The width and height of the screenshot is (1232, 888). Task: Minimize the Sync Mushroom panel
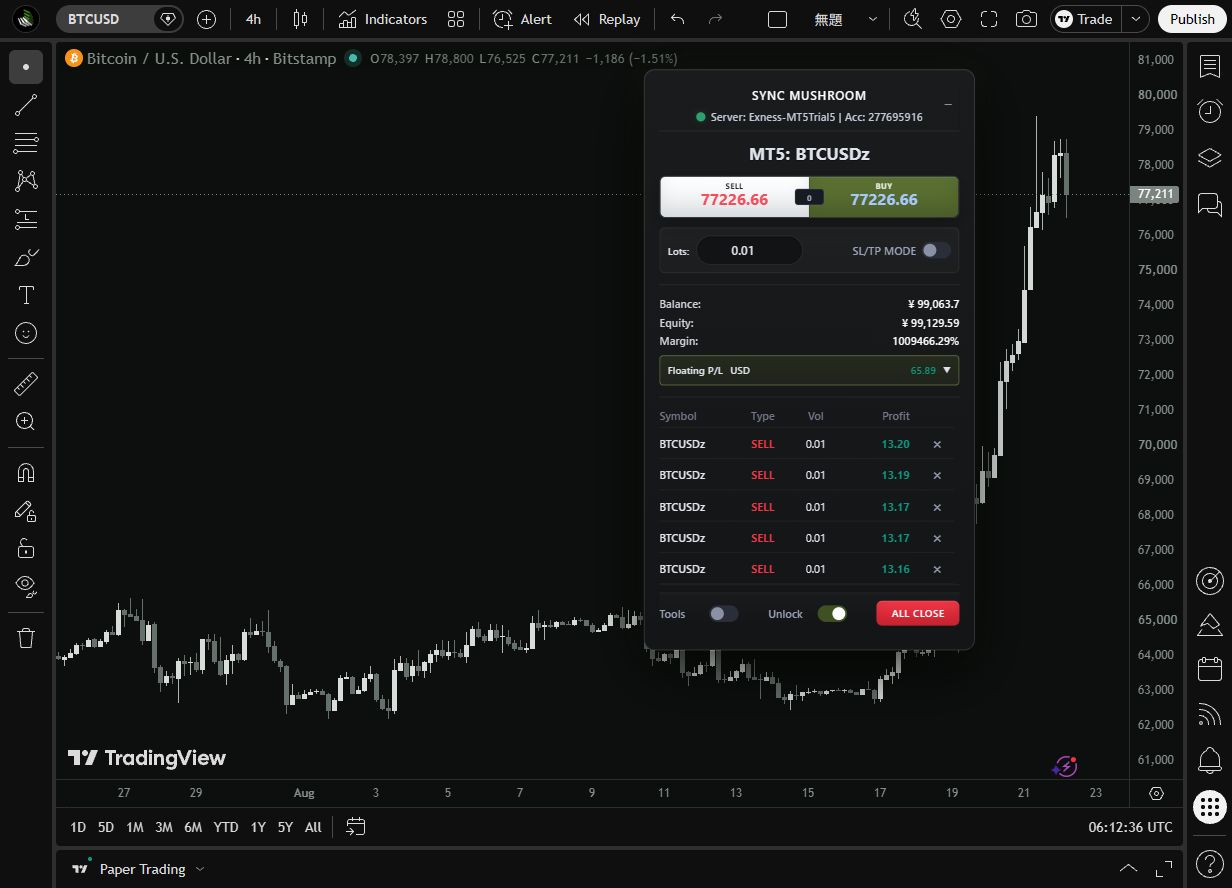[948, 104]
